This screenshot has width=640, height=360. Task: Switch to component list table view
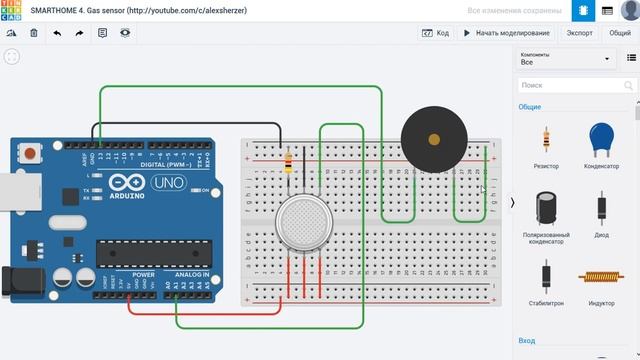coord(607,11)
